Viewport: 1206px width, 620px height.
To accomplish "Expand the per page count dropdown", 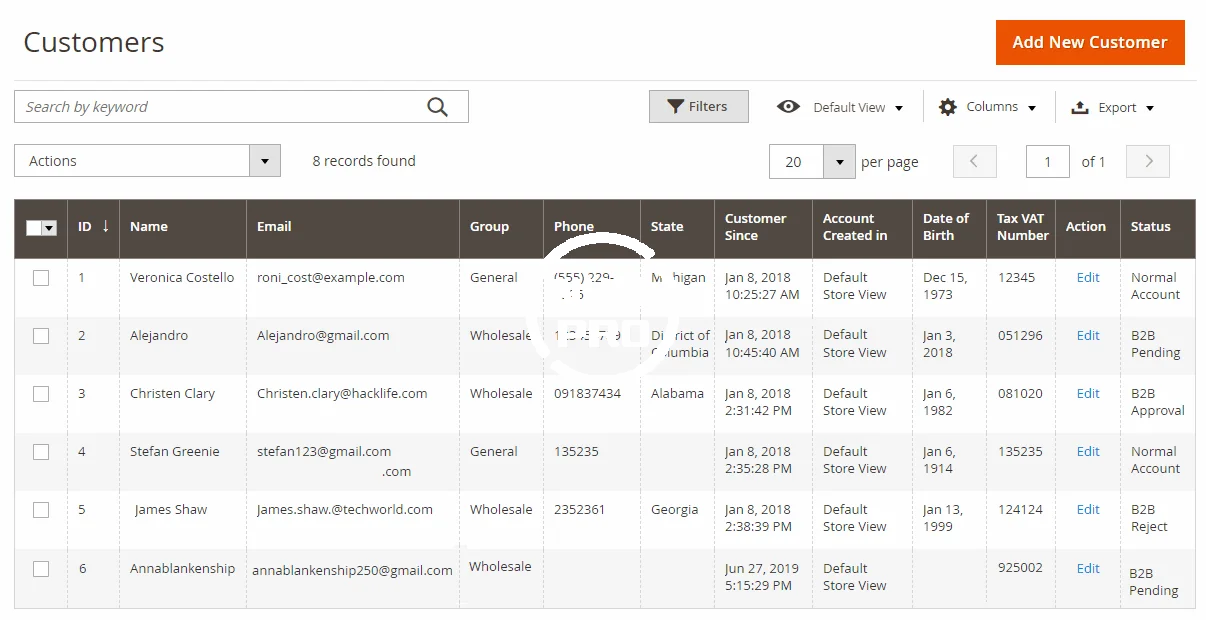I will (839, 162).
